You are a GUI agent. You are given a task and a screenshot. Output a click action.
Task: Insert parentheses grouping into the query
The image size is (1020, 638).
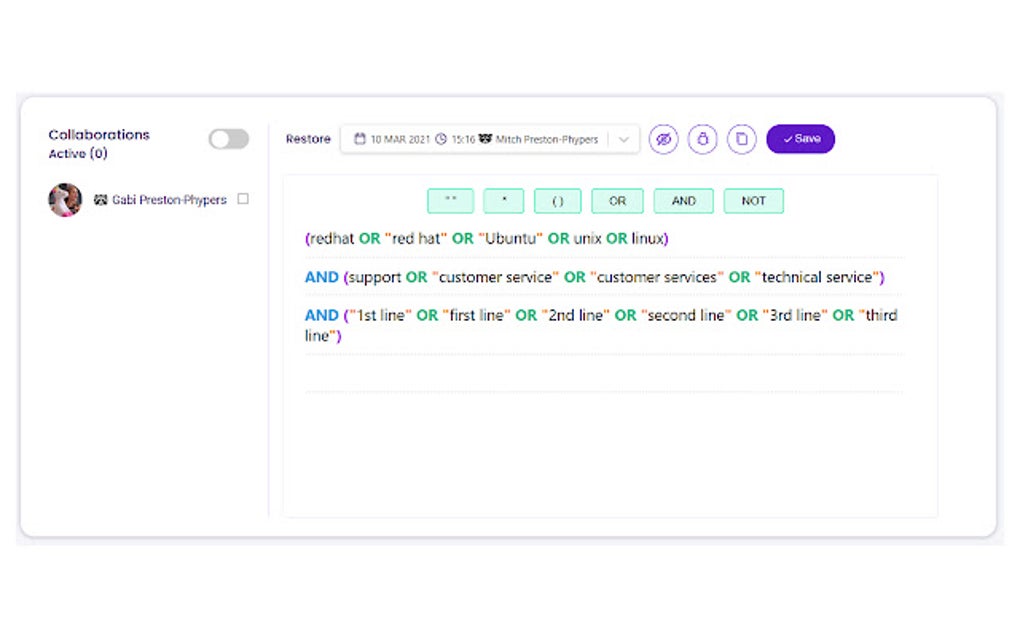[x=558, y=201]
